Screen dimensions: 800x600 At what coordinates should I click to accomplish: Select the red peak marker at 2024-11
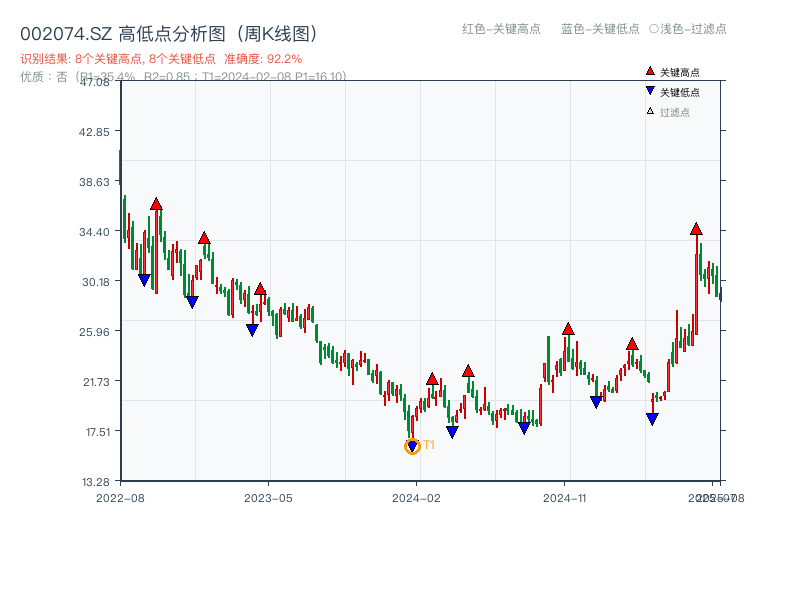point(568,329)
